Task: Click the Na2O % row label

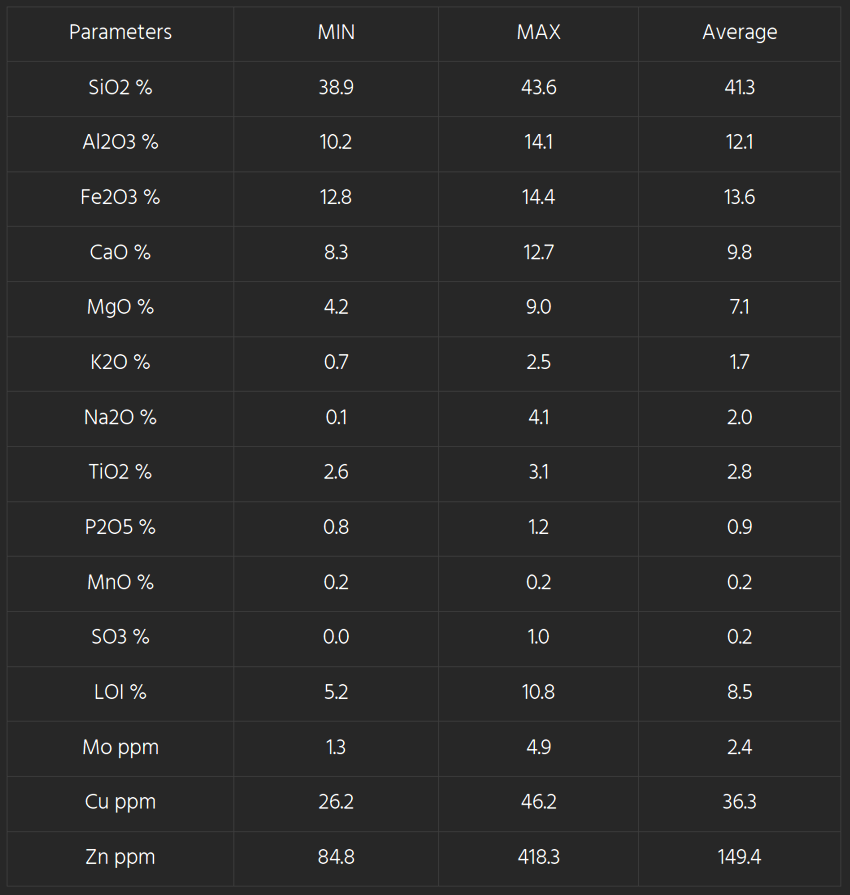Action: pos(120,417)
